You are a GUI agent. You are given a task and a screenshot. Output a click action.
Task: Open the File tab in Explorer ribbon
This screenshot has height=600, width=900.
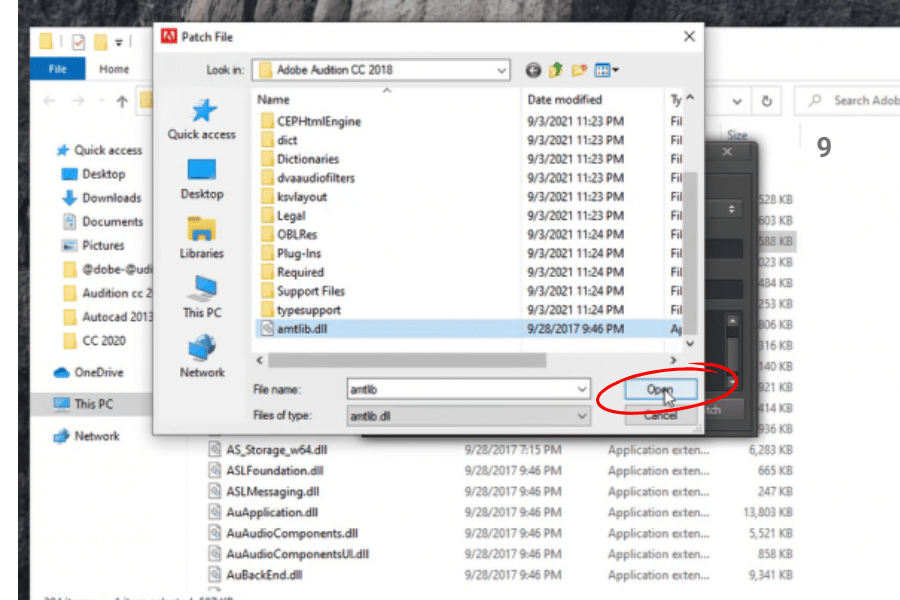(58, 69)
